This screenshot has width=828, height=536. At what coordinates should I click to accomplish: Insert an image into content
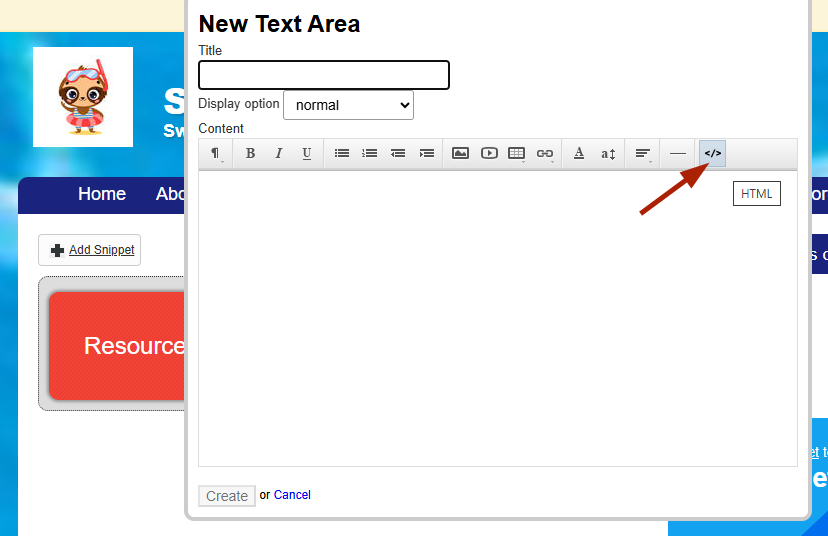[x=460, y=153]
